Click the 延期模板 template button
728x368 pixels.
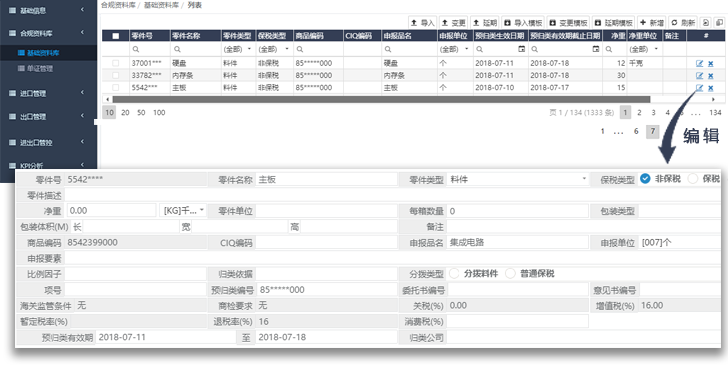coord(613,22)
